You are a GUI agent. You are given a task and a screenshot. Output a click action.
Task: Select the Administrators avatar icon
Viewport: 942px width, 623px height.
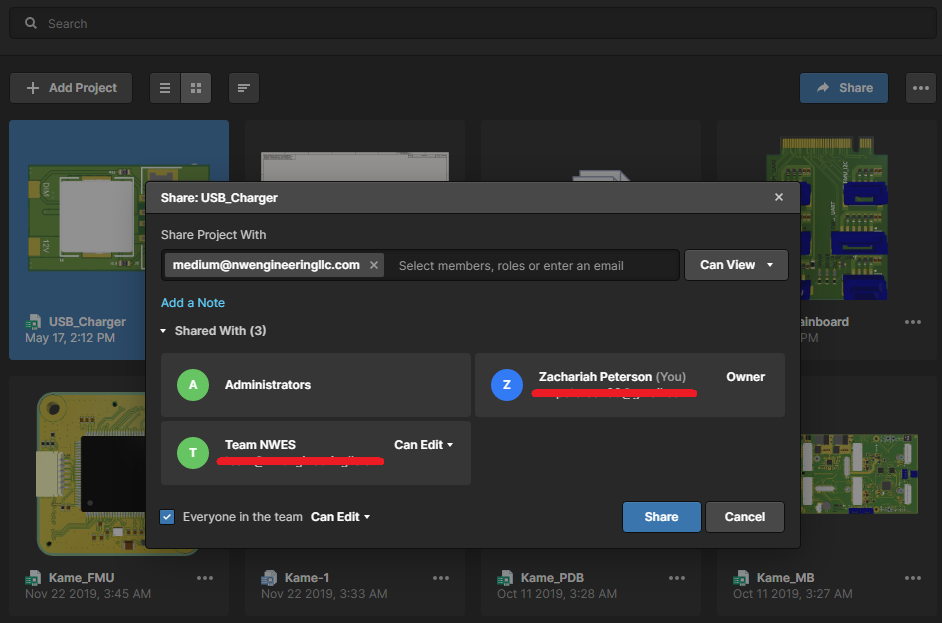[x=193, y=384]
